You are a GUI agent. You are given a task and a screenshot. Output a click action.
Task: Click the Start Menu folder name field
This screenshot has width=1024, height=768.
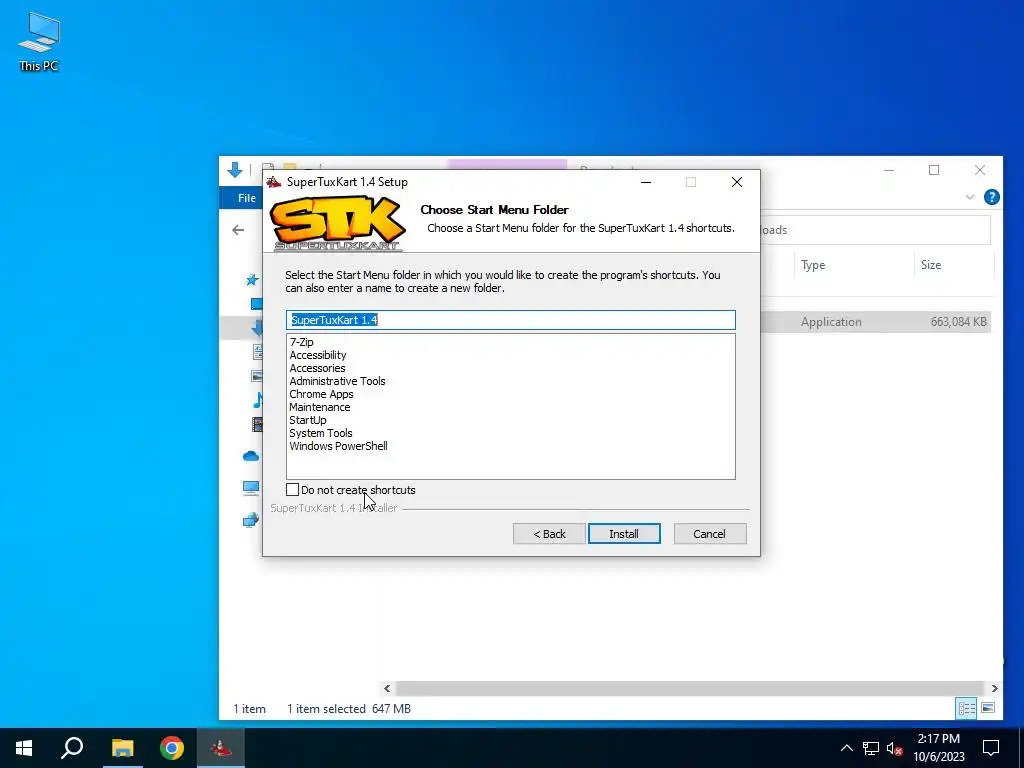point(511,319)
